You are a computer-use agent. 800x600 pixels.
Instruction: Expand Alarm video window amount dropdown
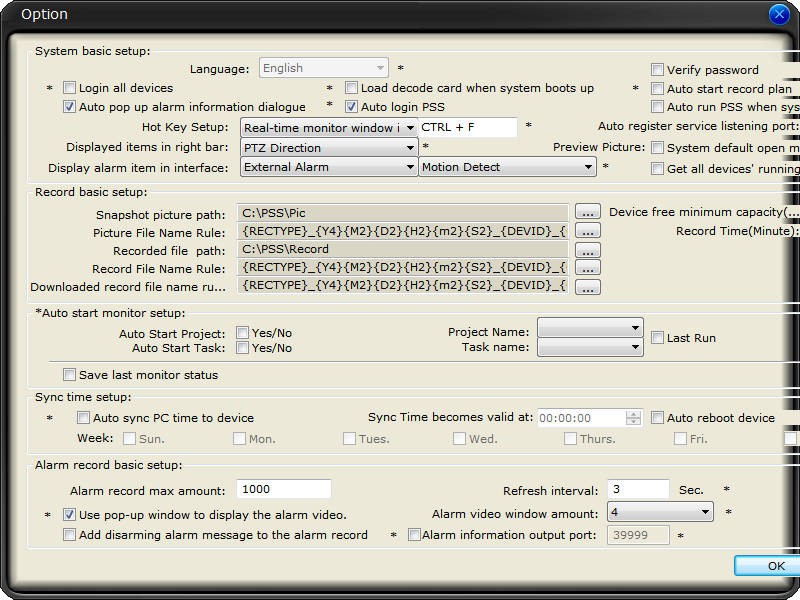[705, 513]
